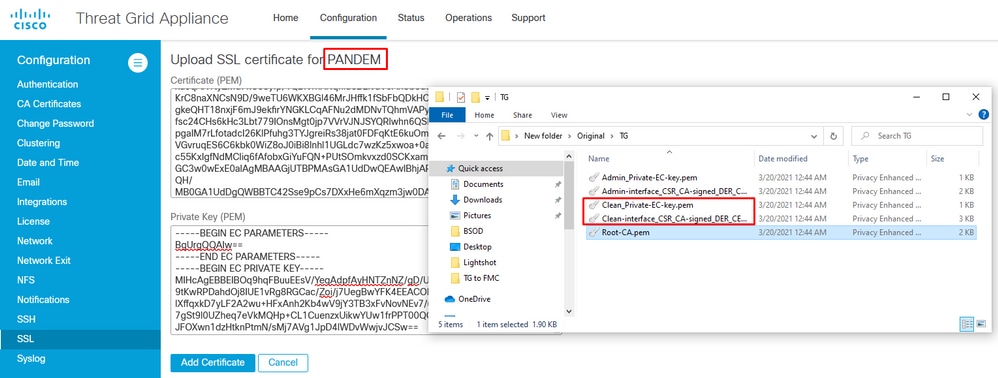
Task: Open CA Certificates page
Action: 49,104
